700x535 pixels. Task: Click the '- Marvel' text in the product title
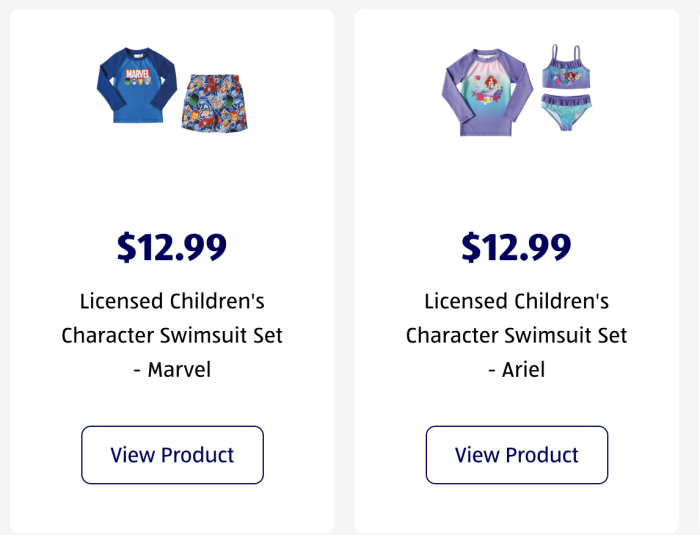172,369
